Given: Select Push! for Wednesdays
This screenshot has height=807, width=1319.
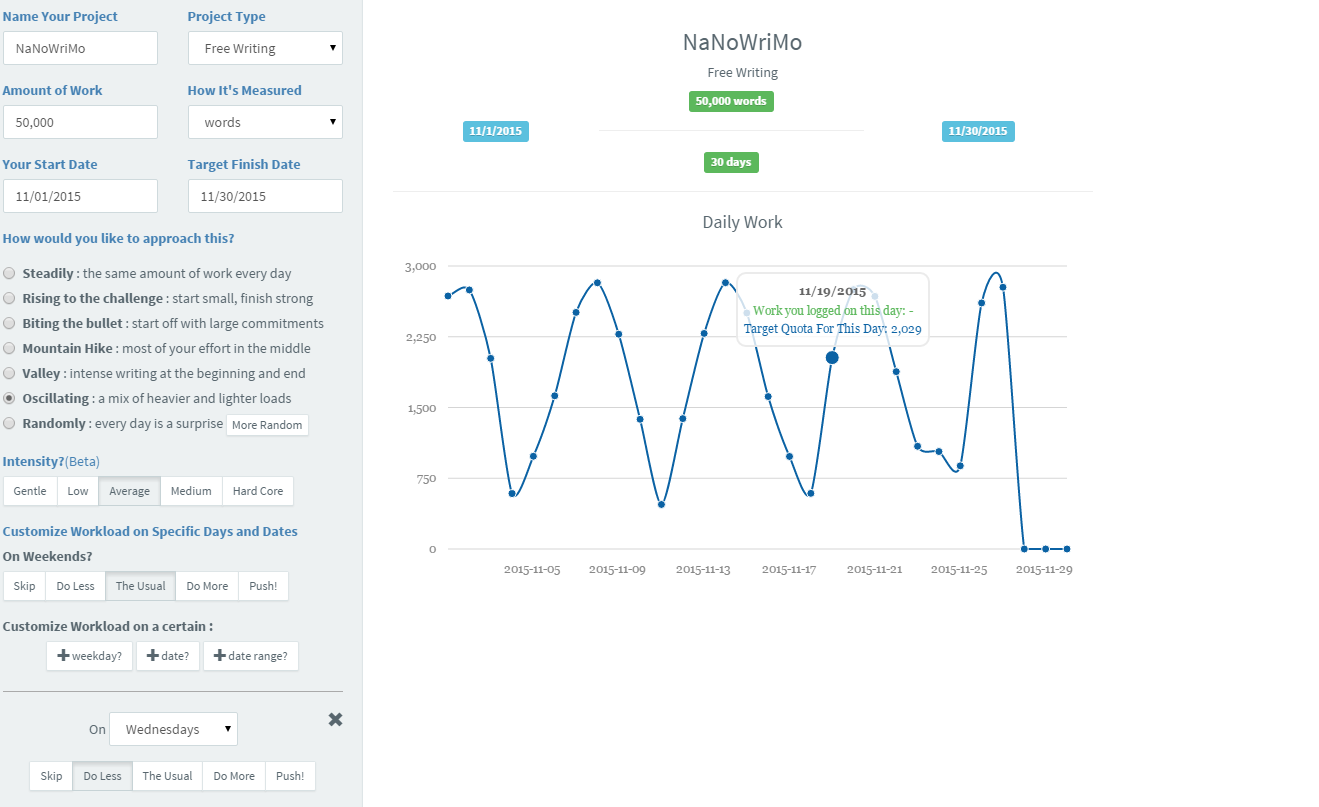Looking at the screenshot, I should (290, 776).
